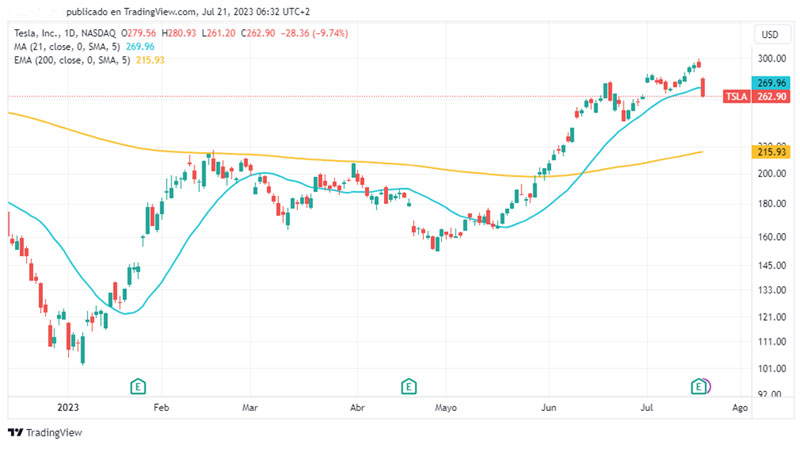The width and height of the screenshot is (800, 456).
Task: Click the 160.00 level on price scale
Action: tap(768, 238)
